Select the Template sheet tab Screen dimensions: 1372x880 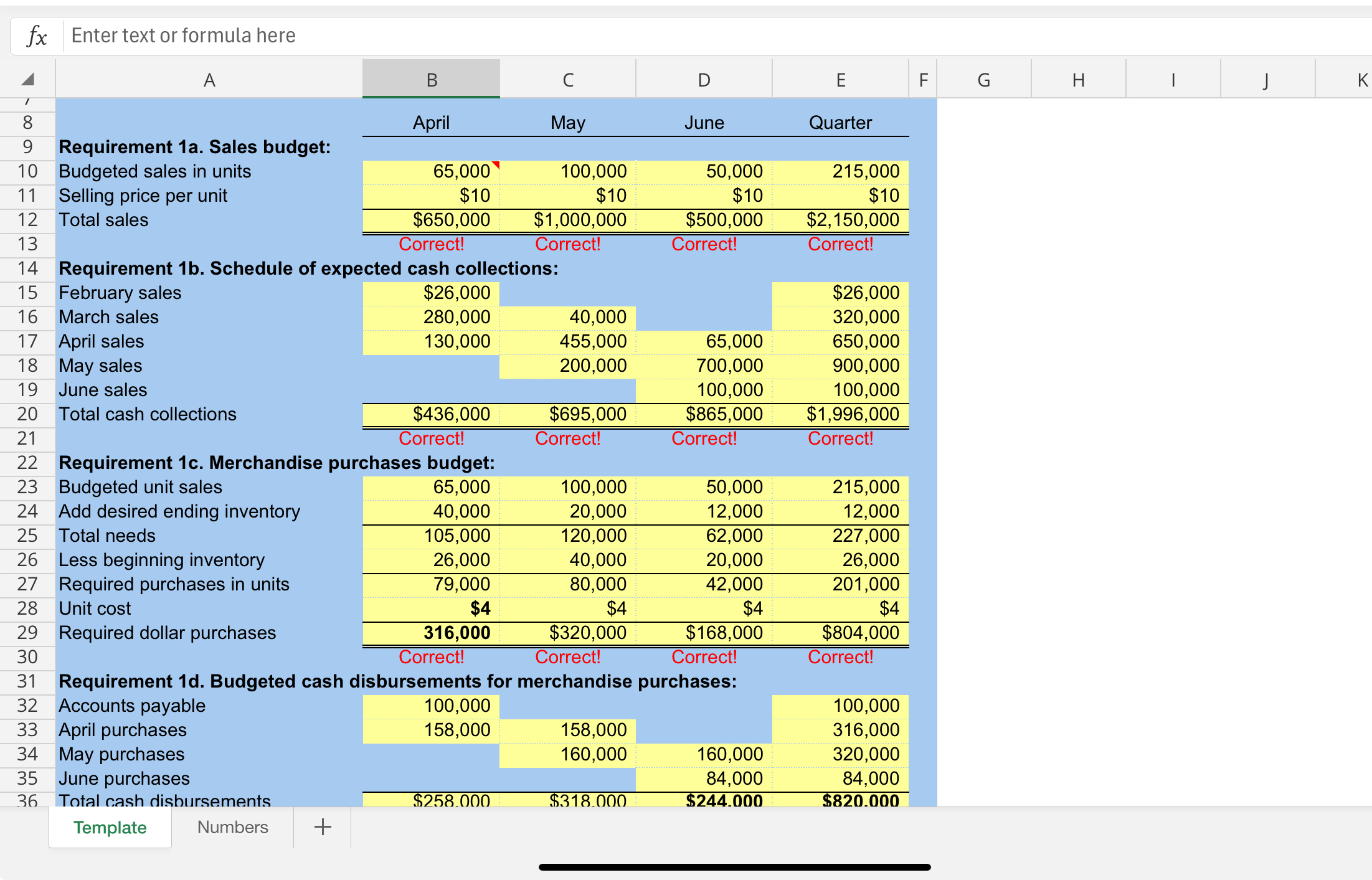[x=110, y=827]
